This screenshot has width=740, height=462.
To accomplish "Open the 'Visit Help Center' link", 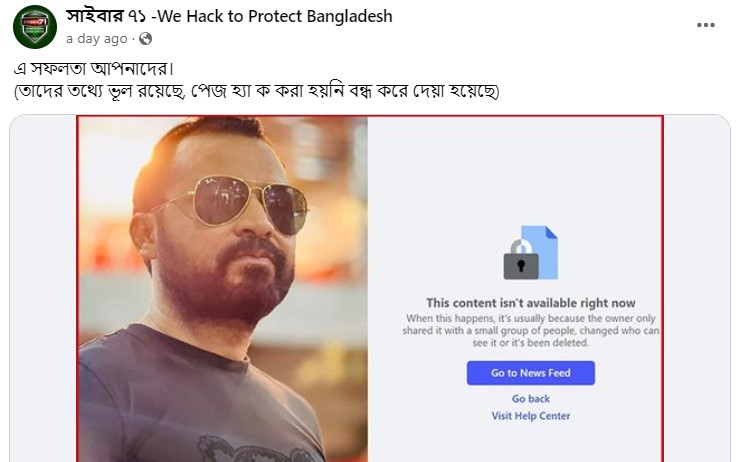I will tap(530, 416).
